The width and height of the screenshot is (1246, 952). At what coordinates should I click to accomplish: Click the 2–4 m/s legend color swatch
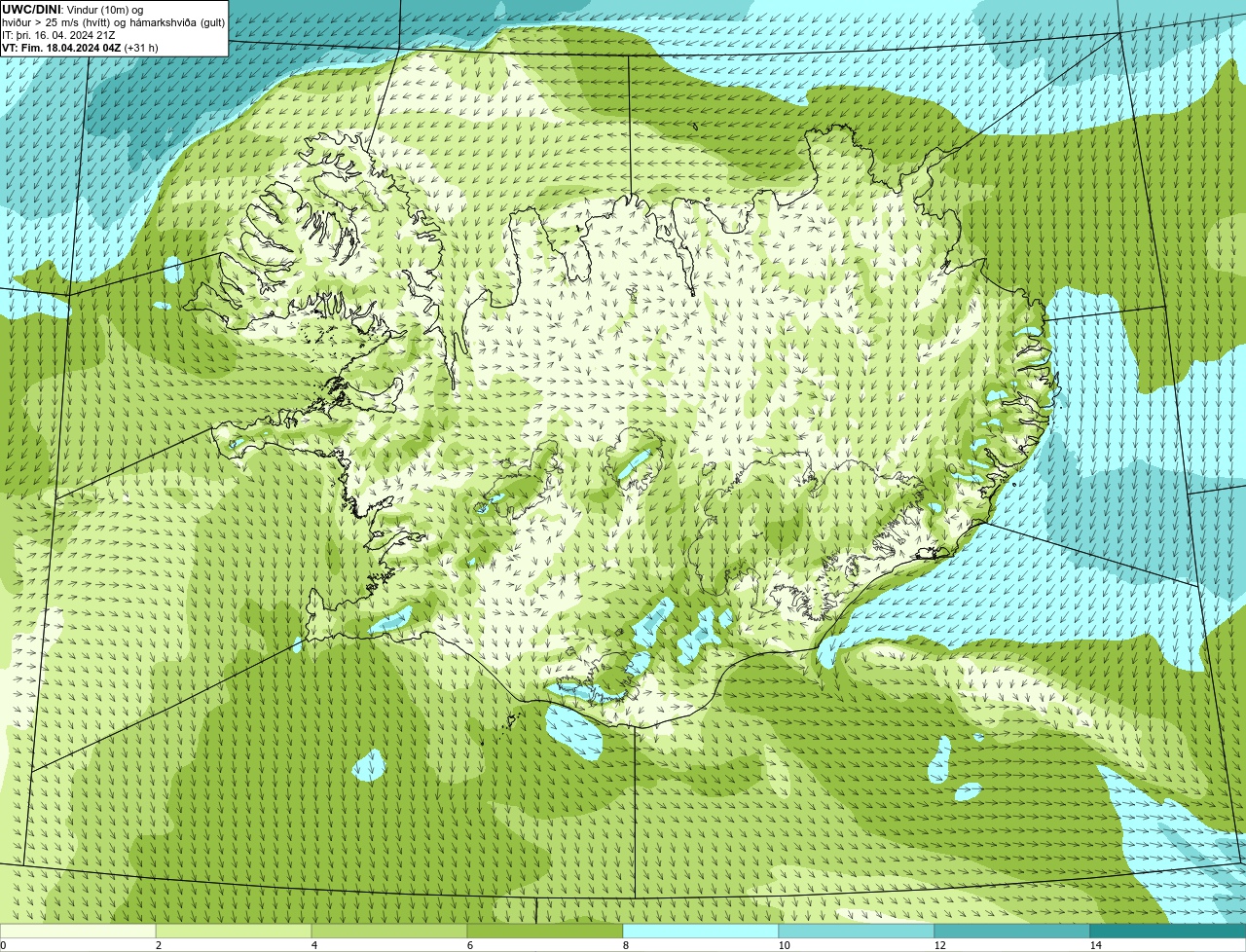pos(234,931)
